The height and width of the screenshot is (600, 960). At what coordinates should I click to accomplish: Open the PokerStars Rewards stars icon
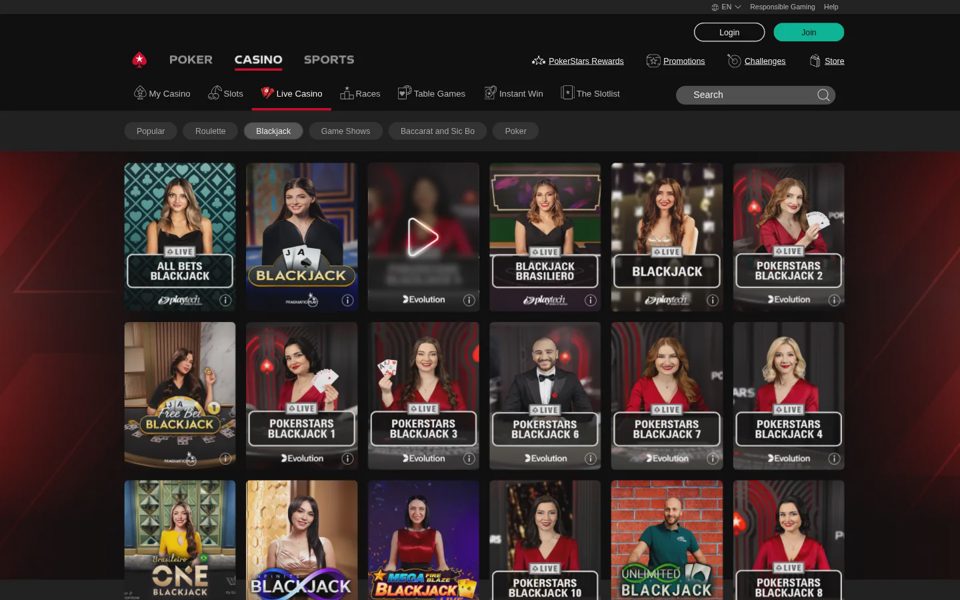[538, 61]
